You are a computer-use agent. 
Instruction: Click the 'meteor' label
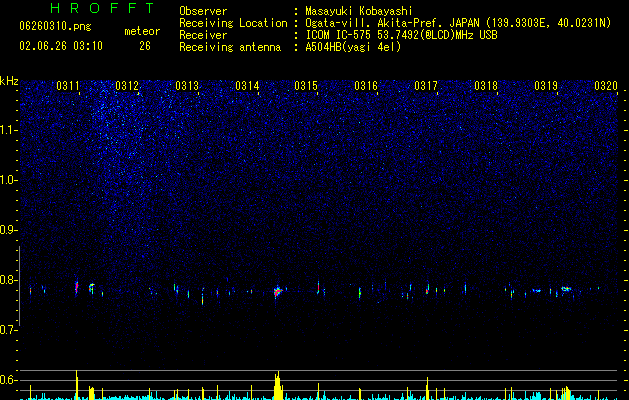tap(142, 31)
